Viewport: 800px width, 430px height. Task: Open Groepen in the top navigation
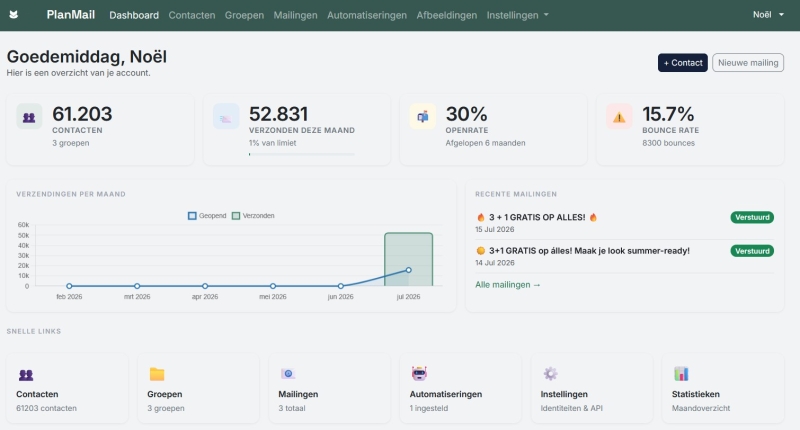click(x=244, y=15)
